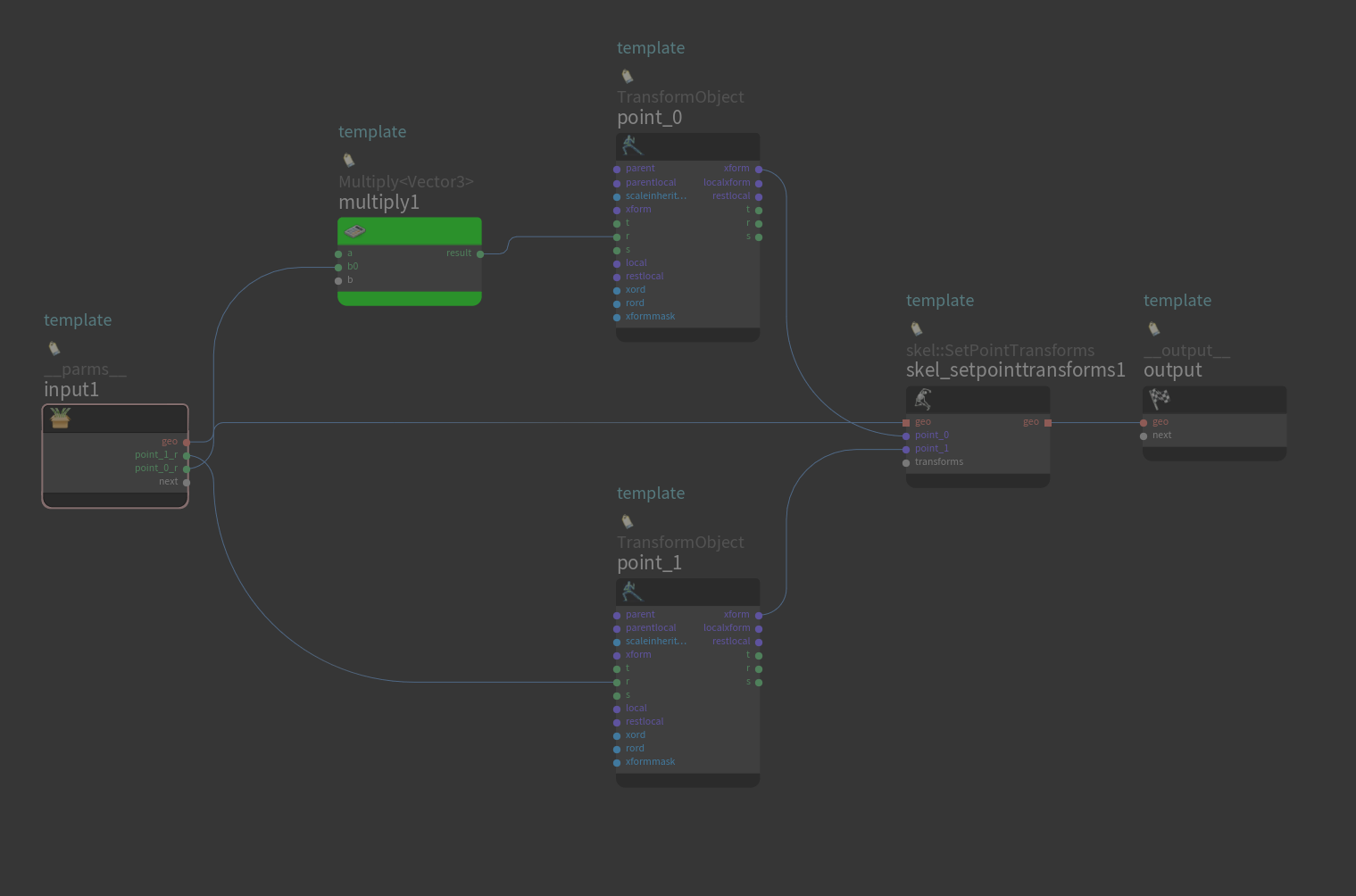
Task: Click the parent input port on point_0
Action: [617, 169]
